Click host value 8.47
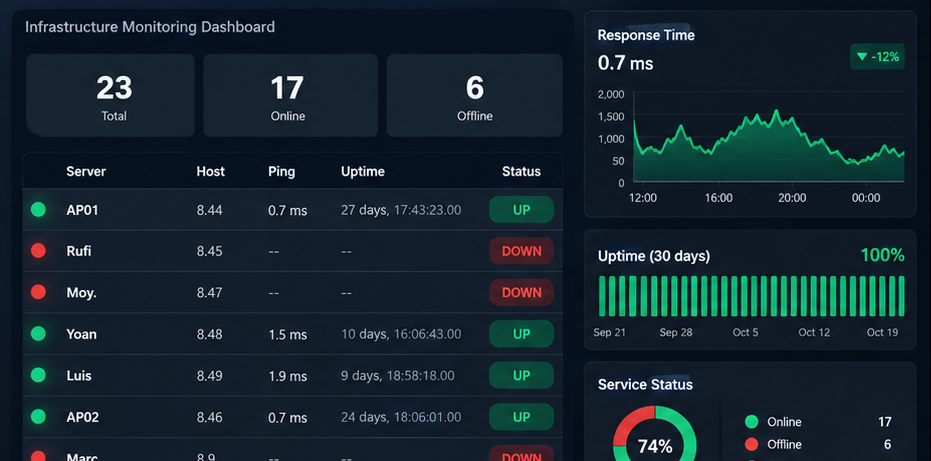This screenshot has width=931, height=461. click(210, 292)
